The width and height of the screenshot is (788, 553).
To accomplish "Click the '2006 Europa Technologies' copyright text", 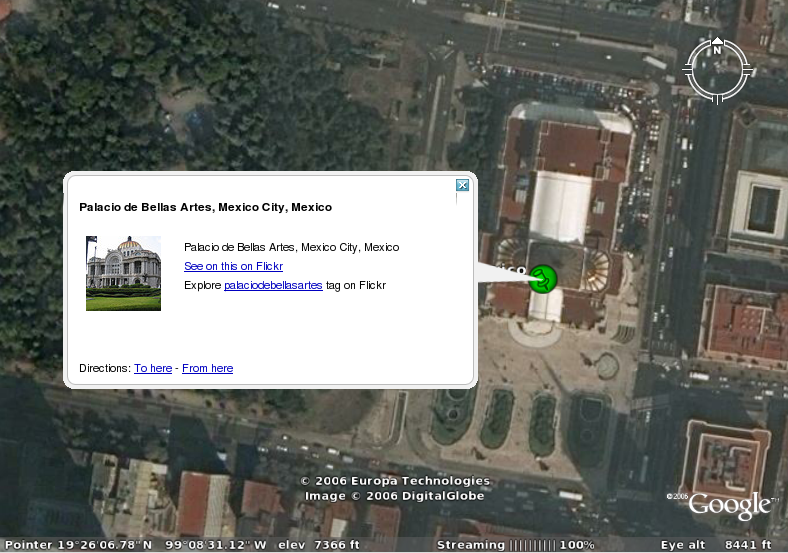I will (x=395, y=481).
